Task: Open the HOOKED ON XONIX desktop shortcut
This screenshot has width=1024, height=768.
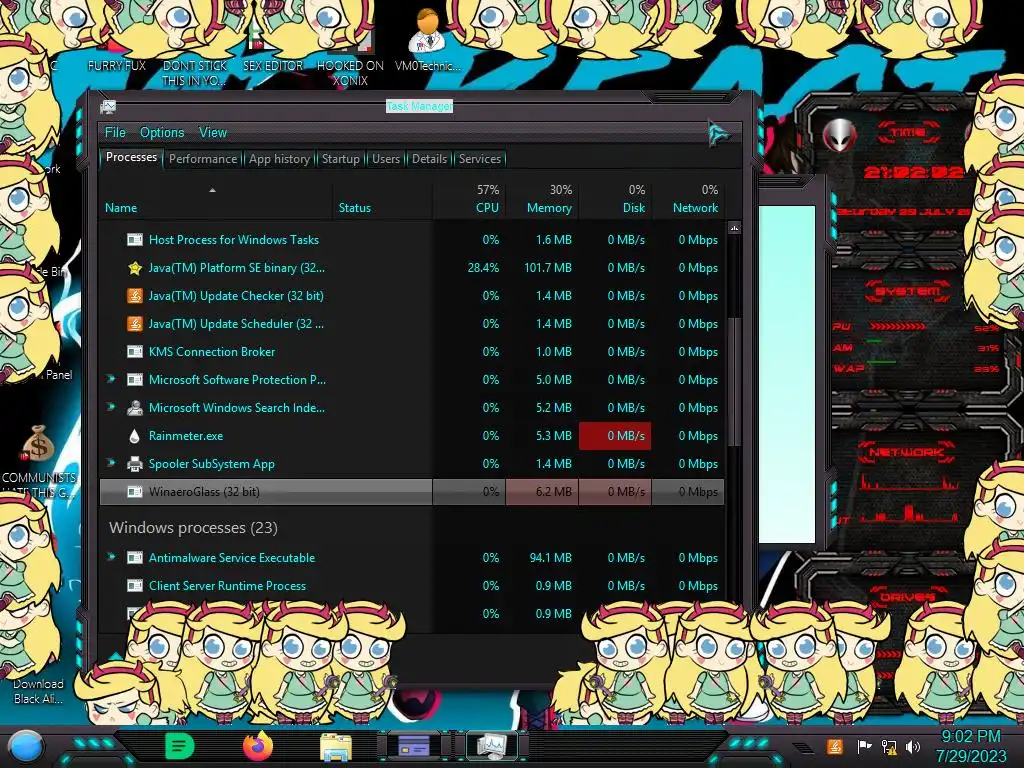Action: point(350,56)
